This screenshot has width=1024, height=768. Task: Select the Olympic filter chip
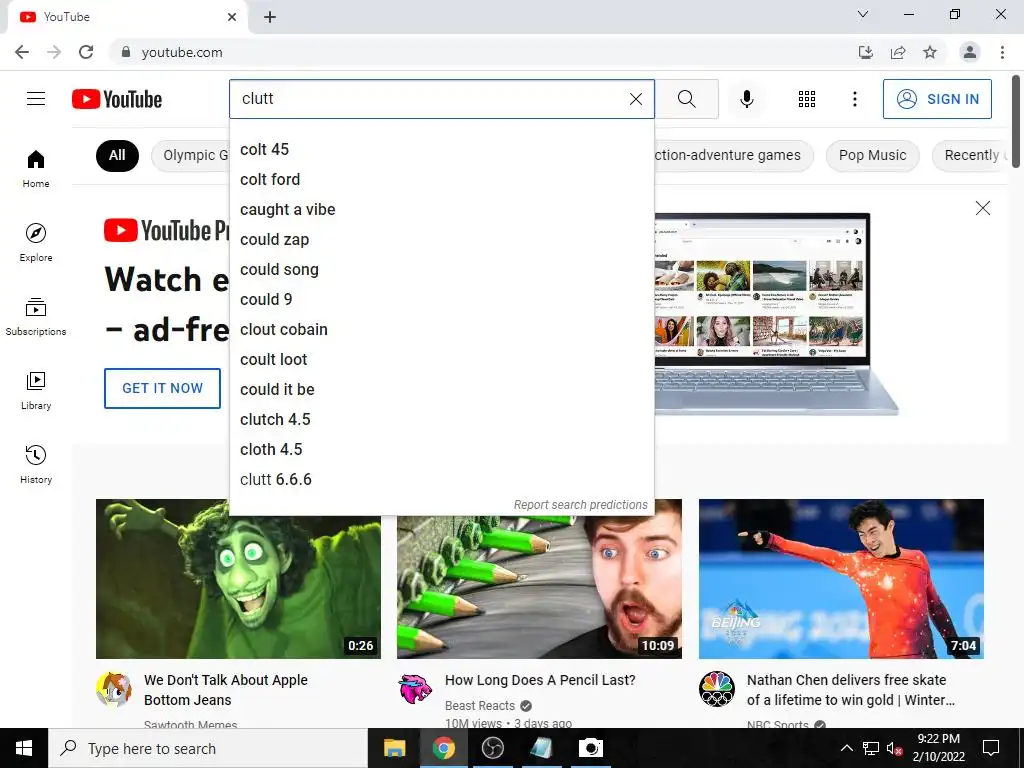pyautogui.click(x=191, y=155)
